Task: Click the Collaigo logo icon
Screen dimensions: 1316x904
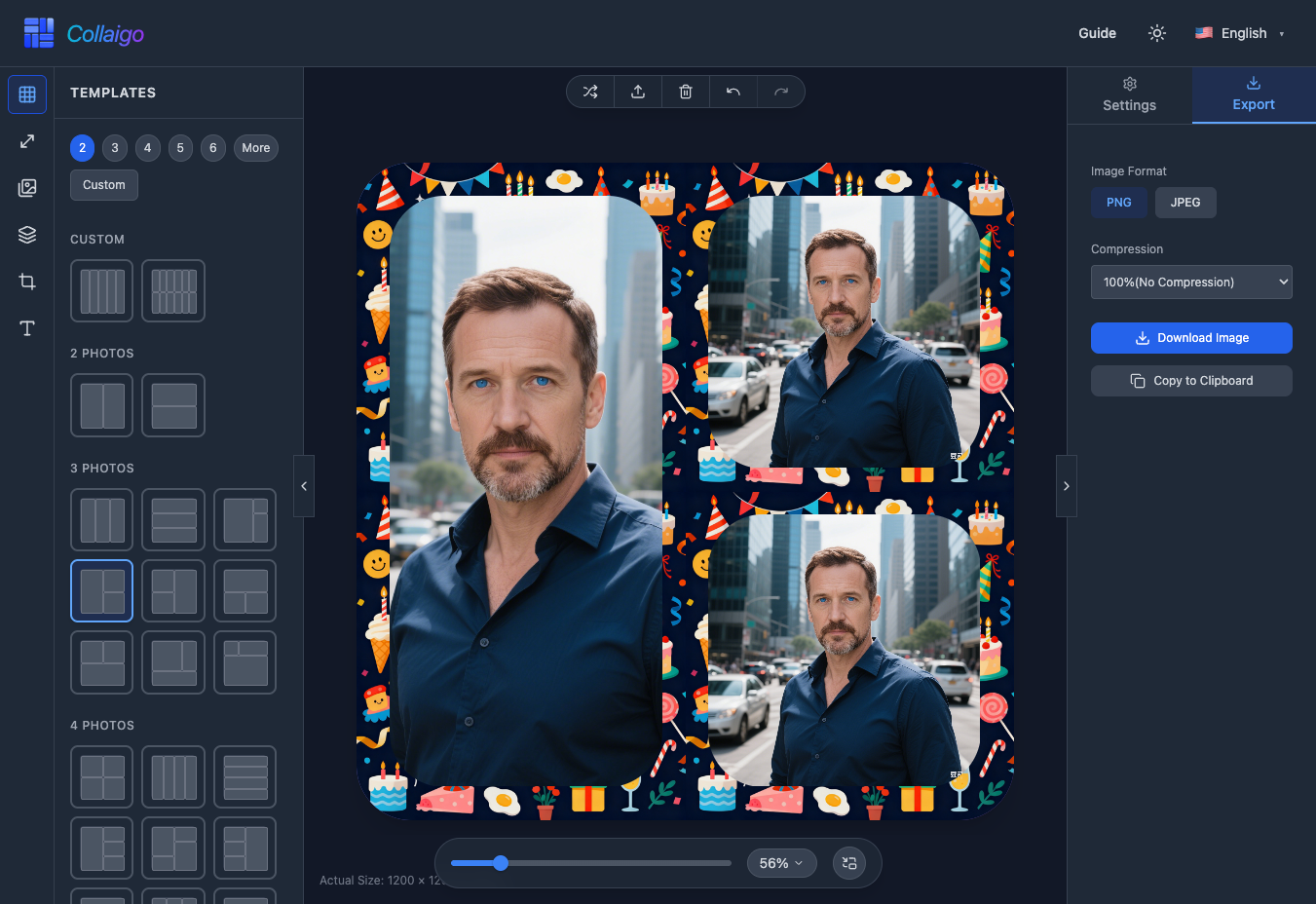Action: 39,33
